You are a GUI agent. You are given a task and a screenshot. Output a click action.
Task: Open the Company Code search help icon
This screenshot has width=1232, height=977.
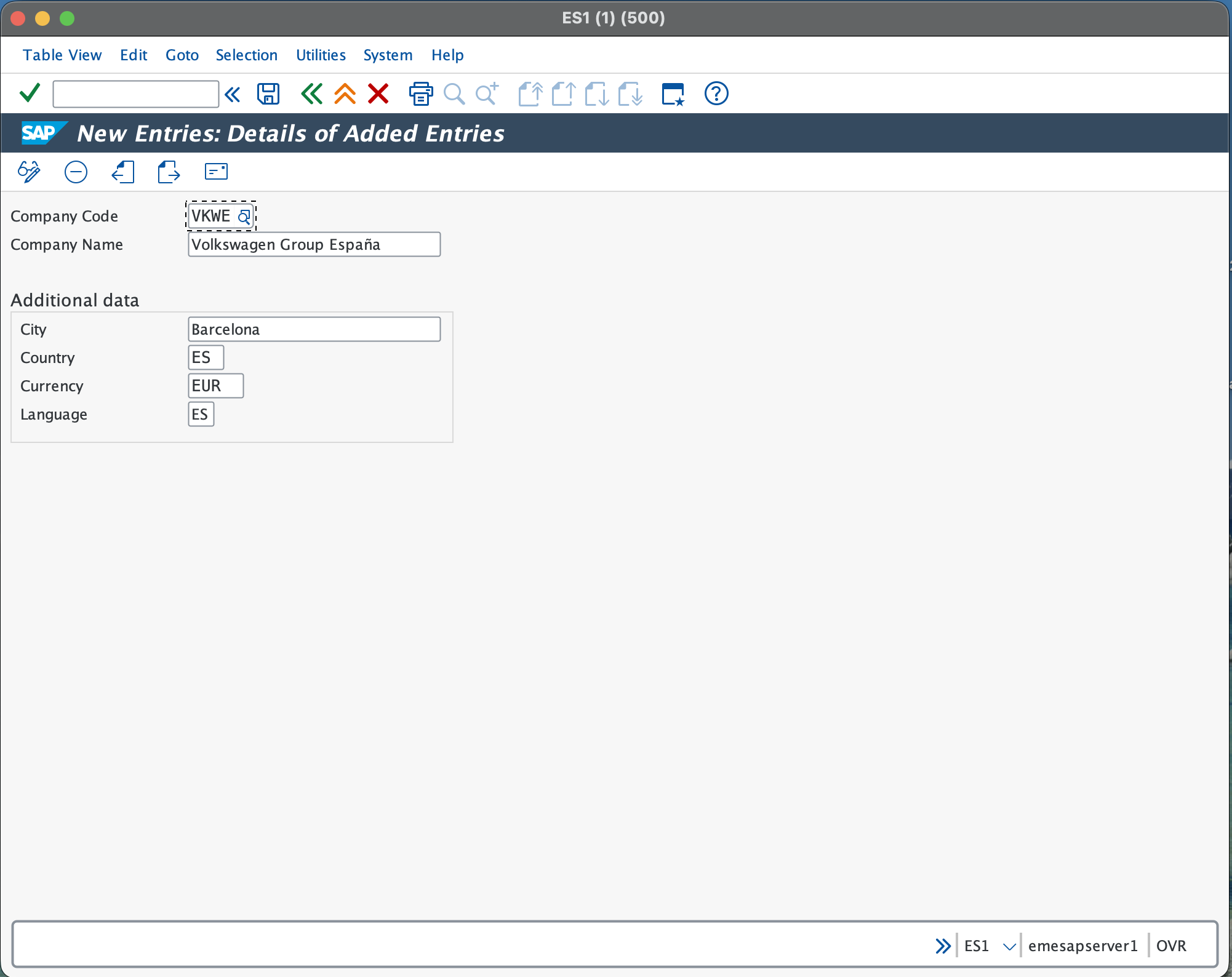(244, 216)
